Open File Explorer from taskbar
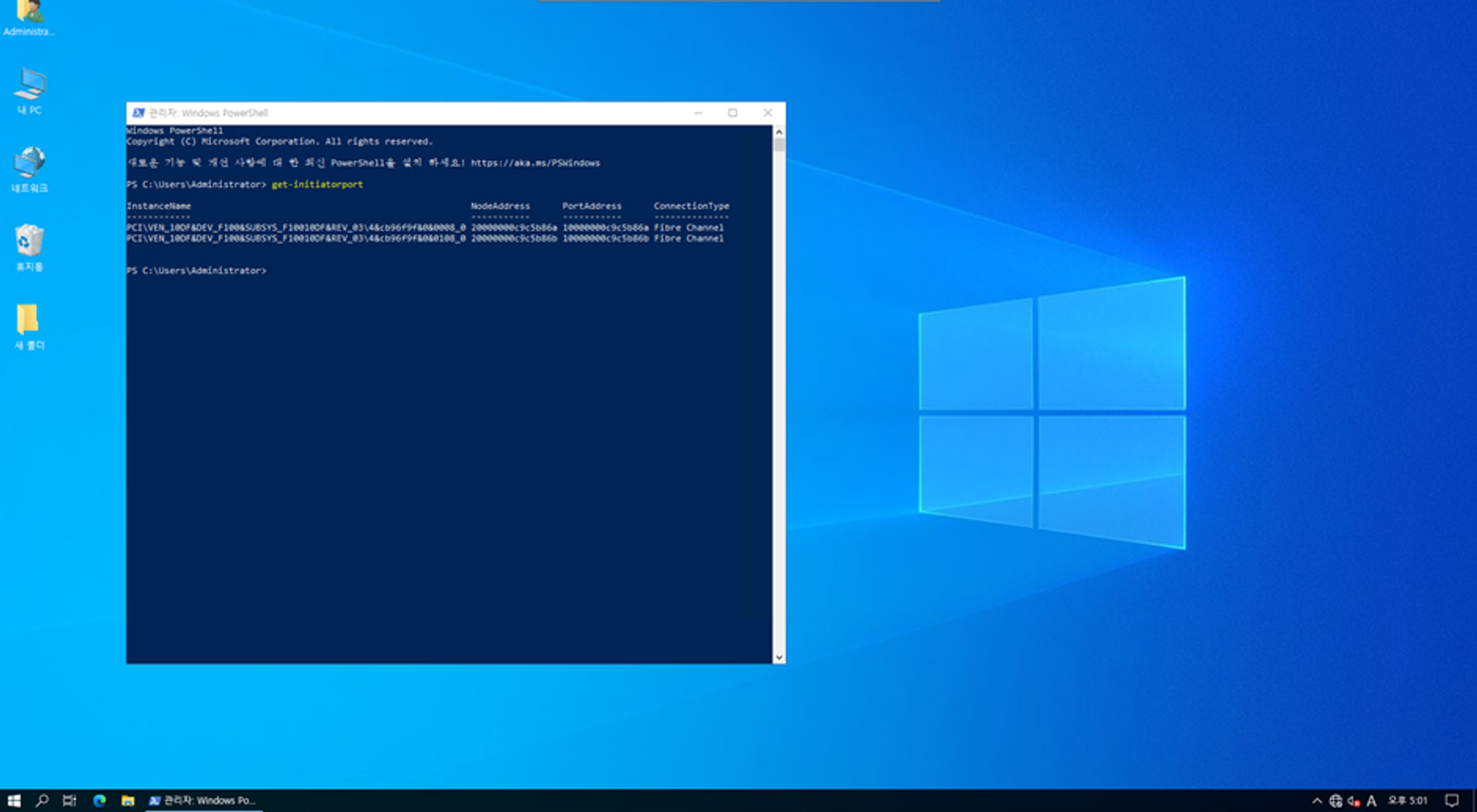This screenshot has width=1477, height=812. coord(128,800)
